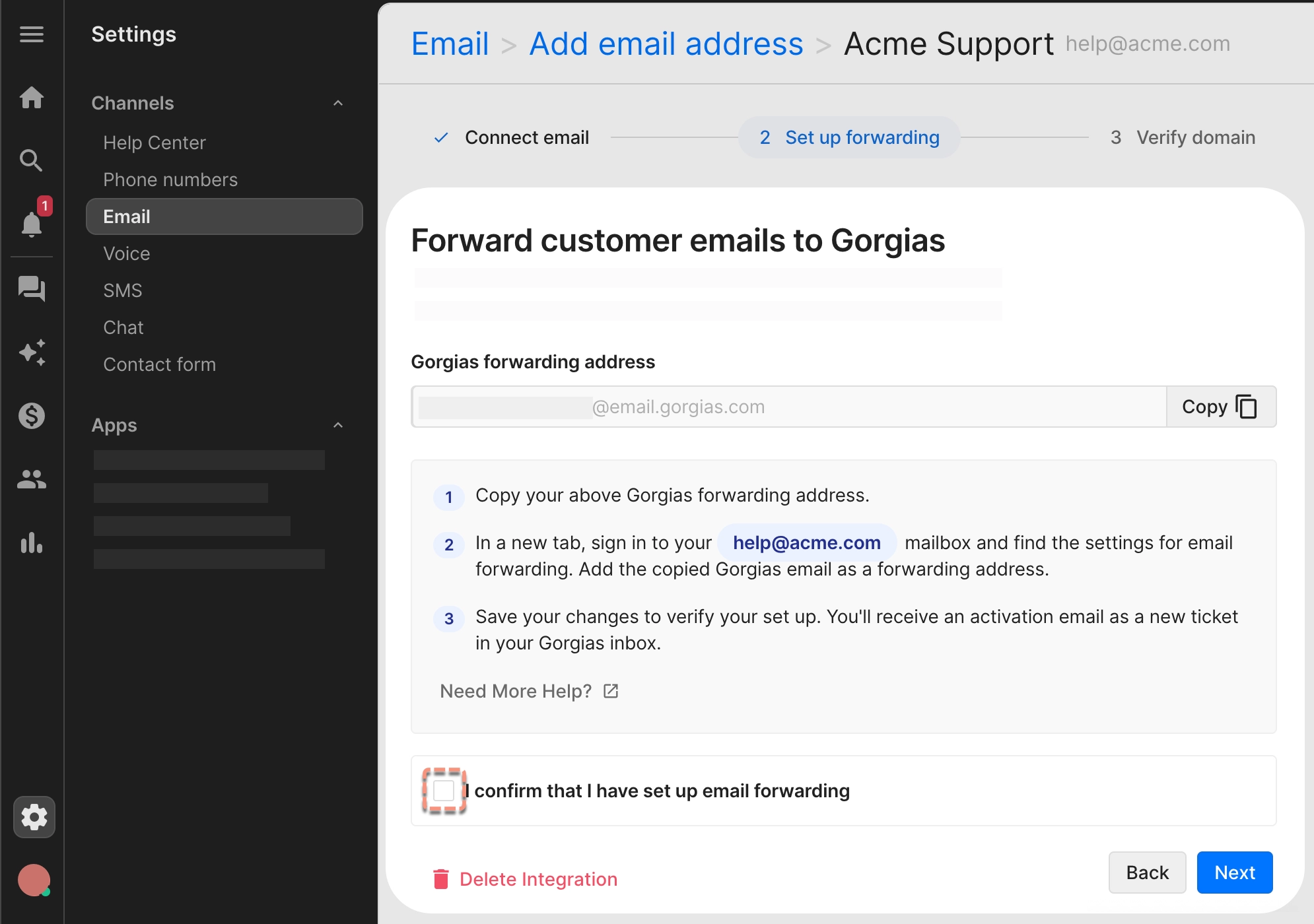This screenshot has width=1314, height=924.
Task: Click the Next button
Action: tap(1235, 873)
